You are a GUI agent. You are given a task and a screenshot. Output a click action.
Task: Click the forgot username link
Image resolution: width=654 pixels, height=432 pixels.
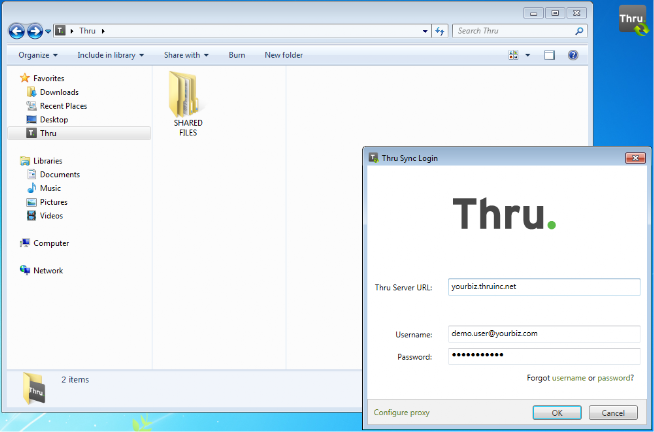coord(568,378)
